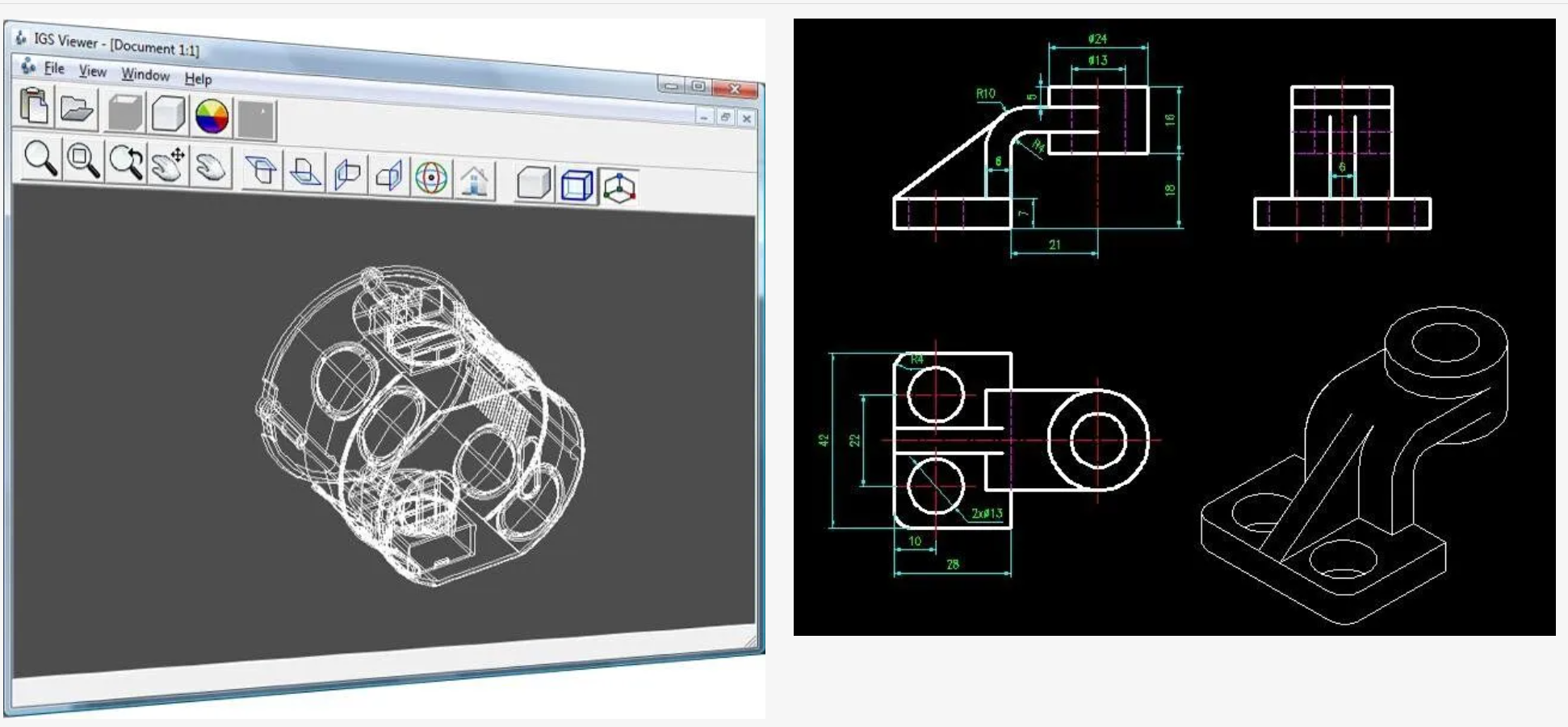1568x727 pixels.
Task: Click the 3D orbit globe icon
Action: [x=431, y=178]
